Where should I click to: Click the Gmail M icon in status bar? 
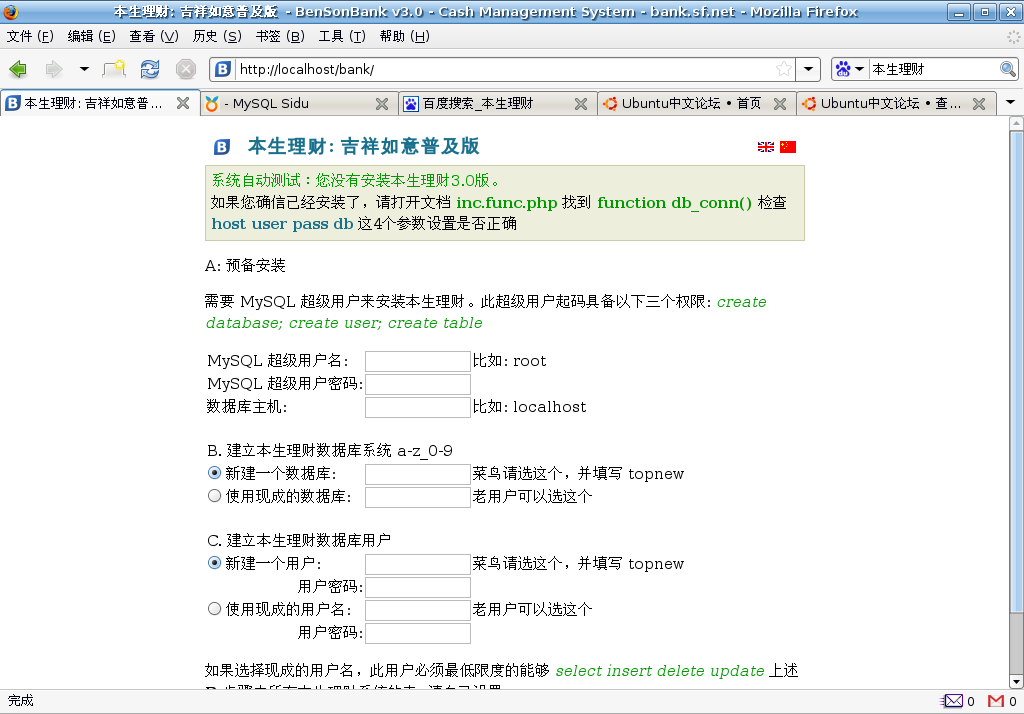tap(996, 701)
